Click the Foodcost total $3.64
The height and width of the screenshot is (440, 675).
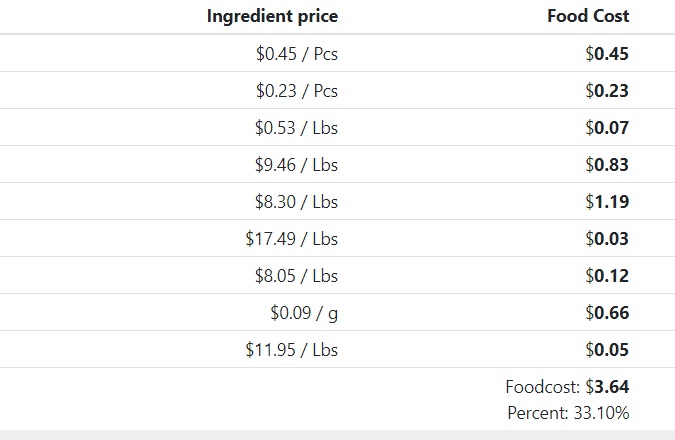coord(567,387)
